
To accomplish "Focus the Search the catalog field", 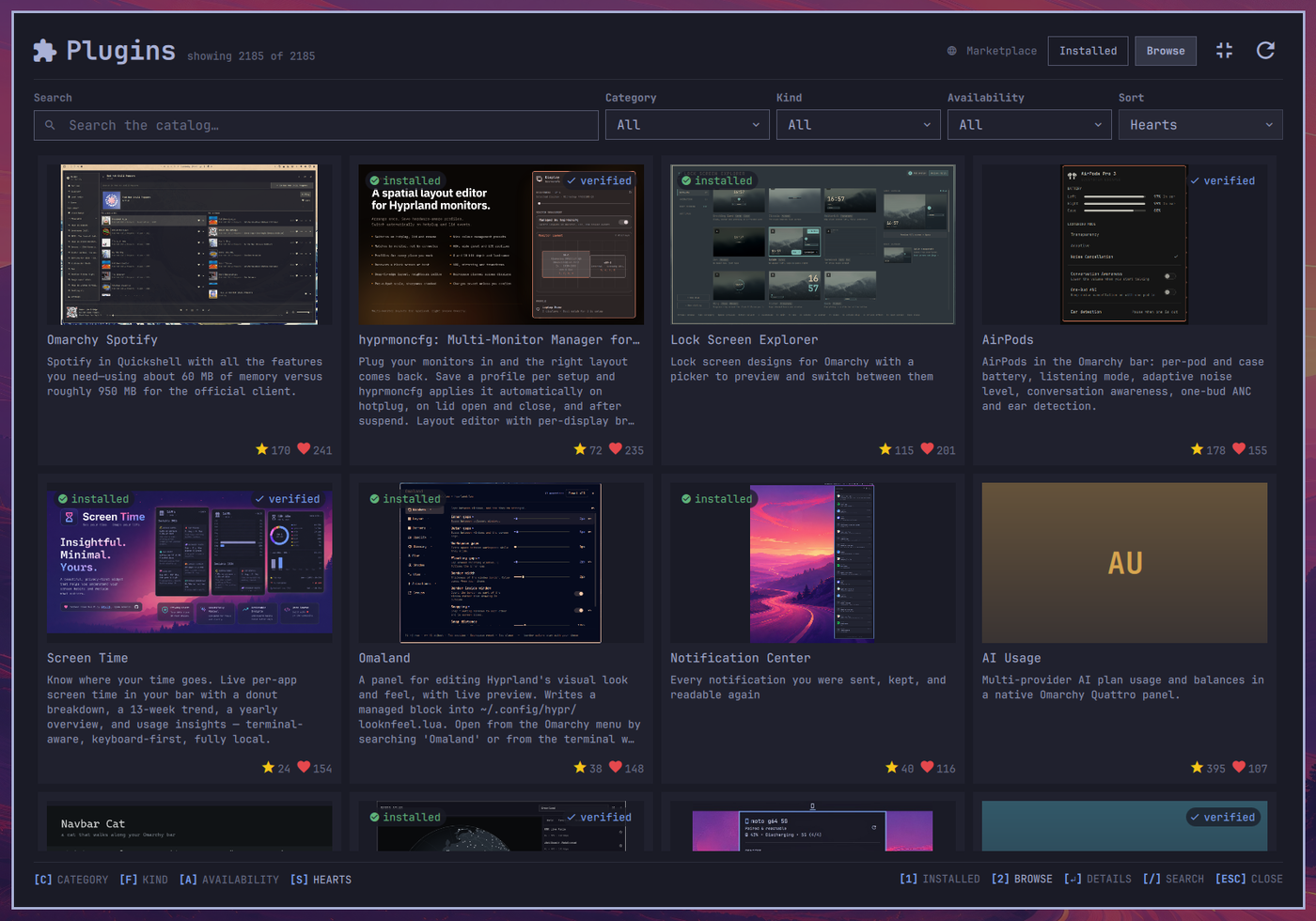I will click(x=316, y=125).
